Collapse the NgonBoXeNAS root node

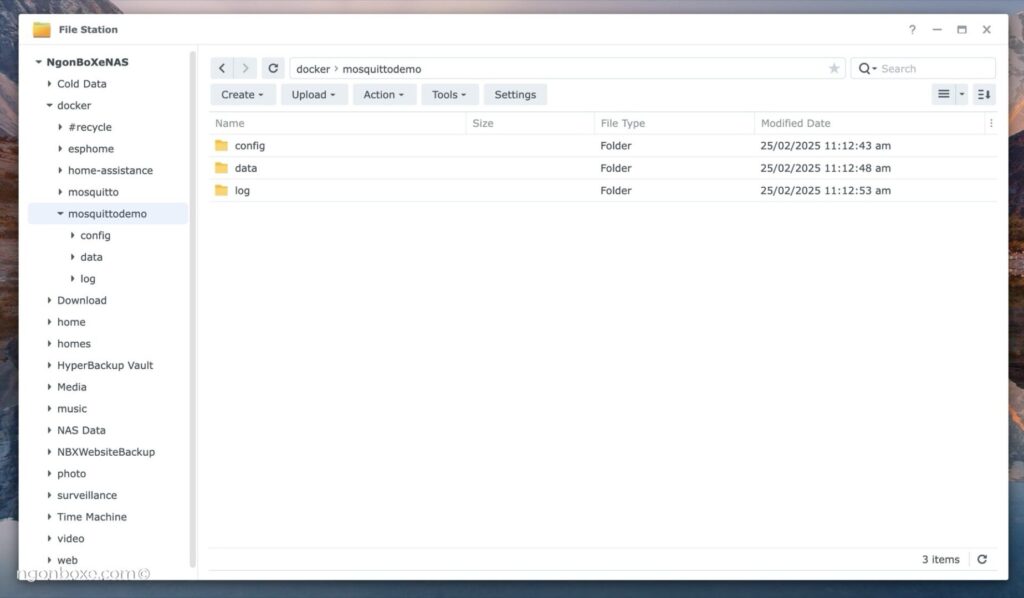pos(39,62)
